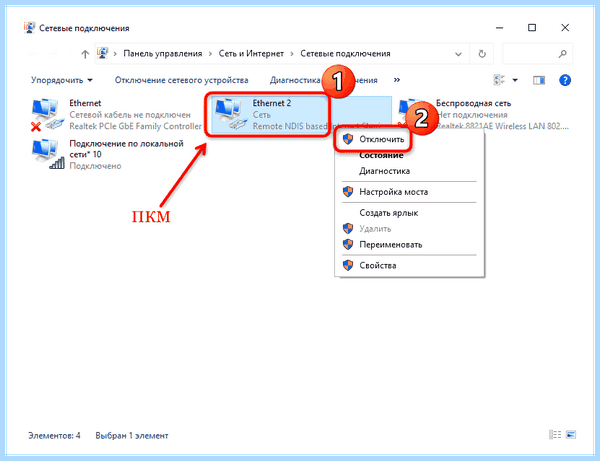Click the shield icon beside Переименовать

348,244
